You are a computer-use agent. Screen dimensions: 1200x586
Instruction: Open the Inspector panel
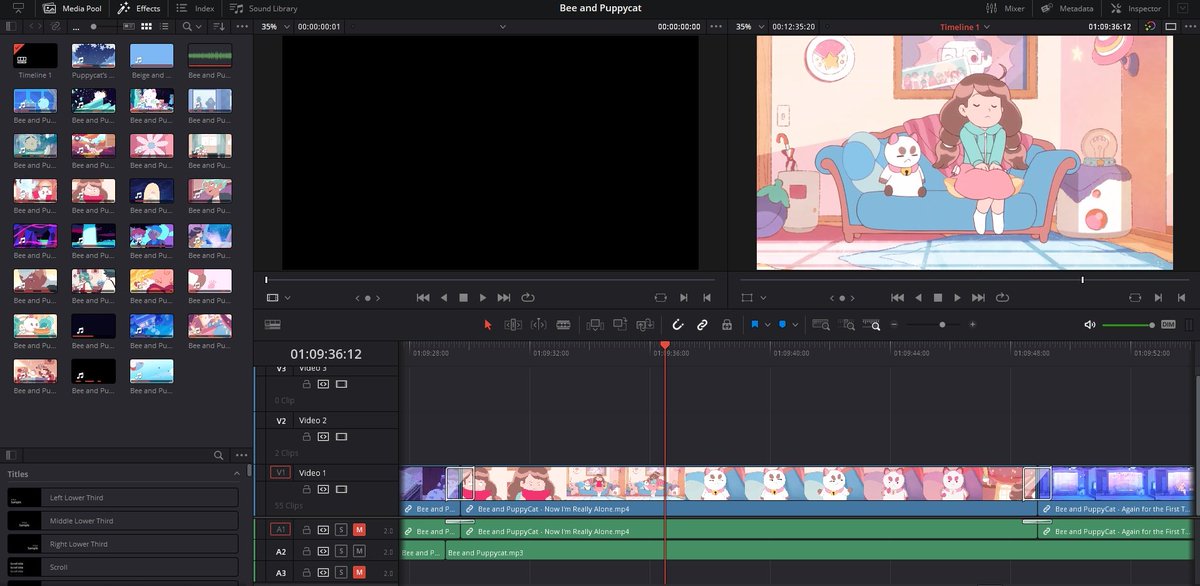[x=1137, y=8]
